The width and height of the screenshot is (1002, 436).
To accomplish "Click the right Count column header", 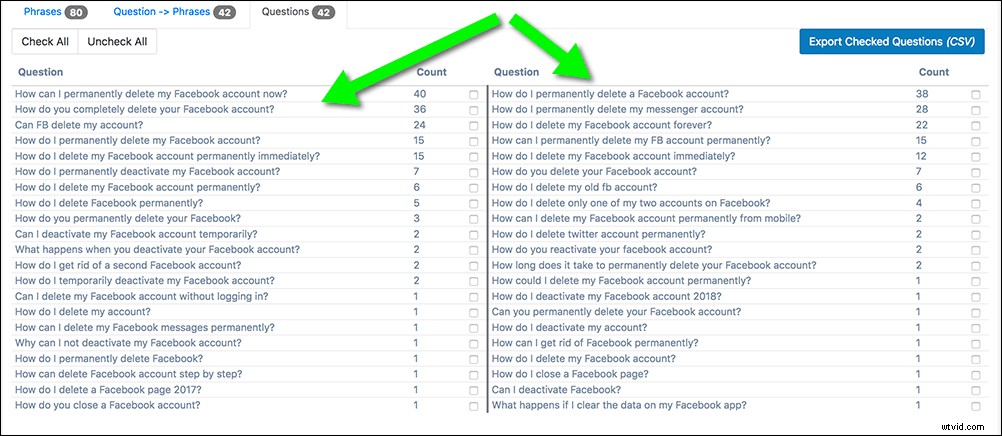I will (934, 72).
